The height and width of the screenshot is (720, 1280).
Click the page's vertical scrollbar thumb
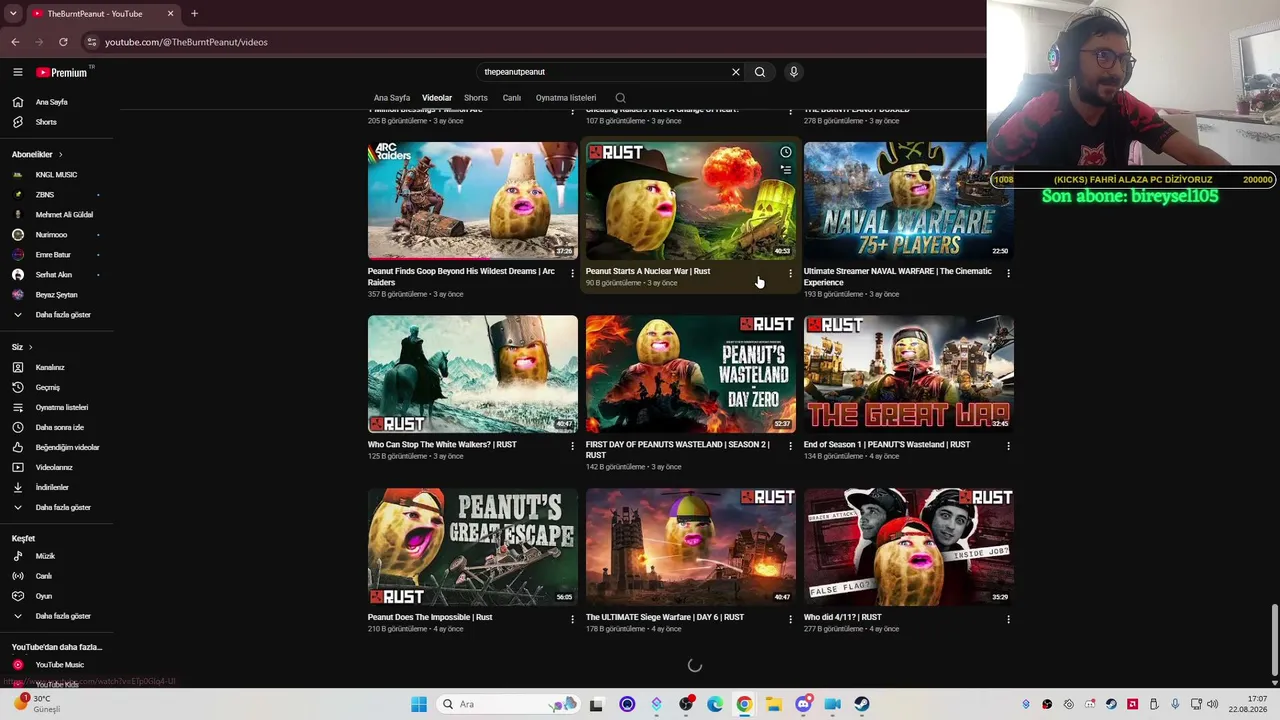click(1274, 639)
